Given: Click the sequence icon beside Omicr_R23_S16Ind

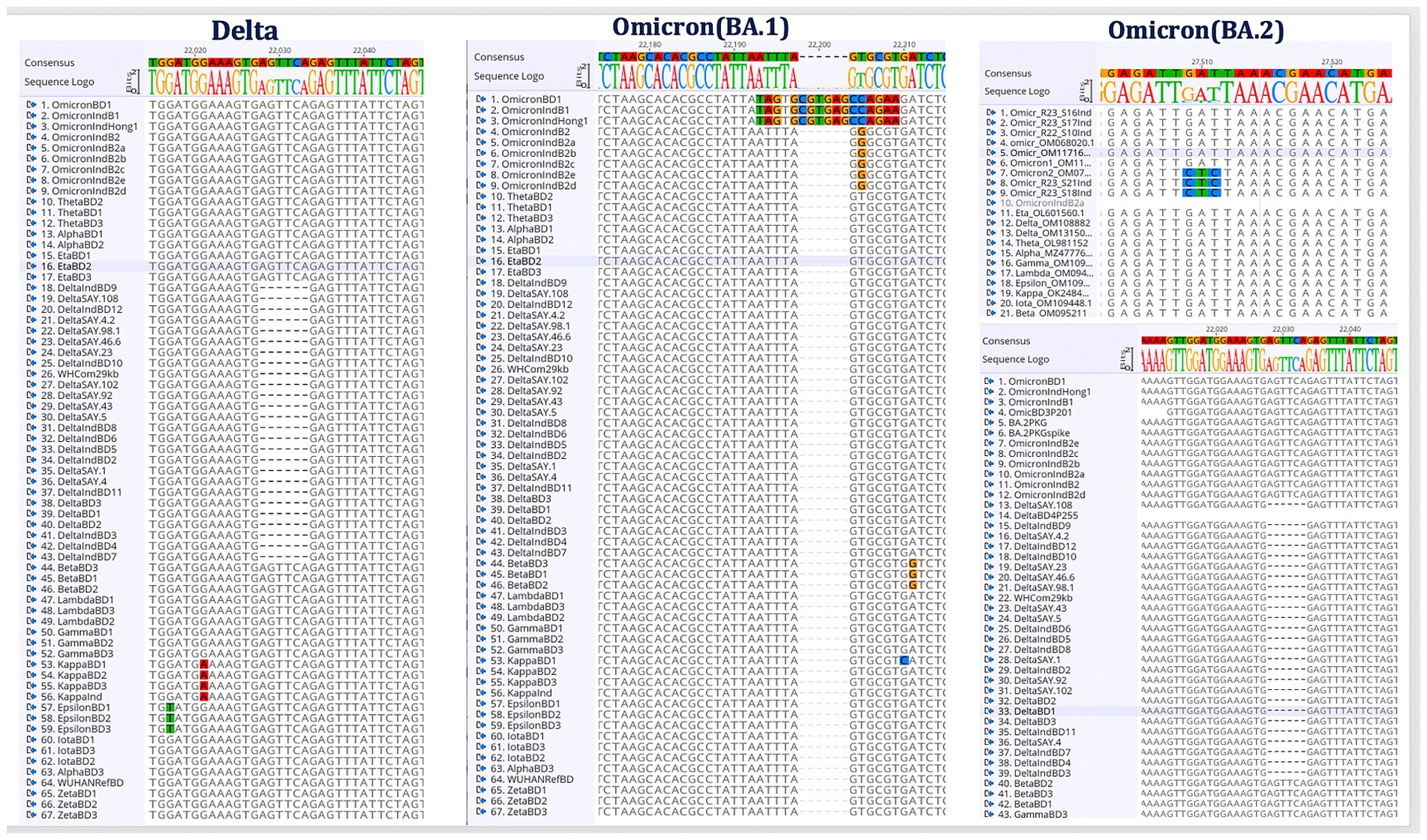Looking at the screenshot, I should (990, 112).
